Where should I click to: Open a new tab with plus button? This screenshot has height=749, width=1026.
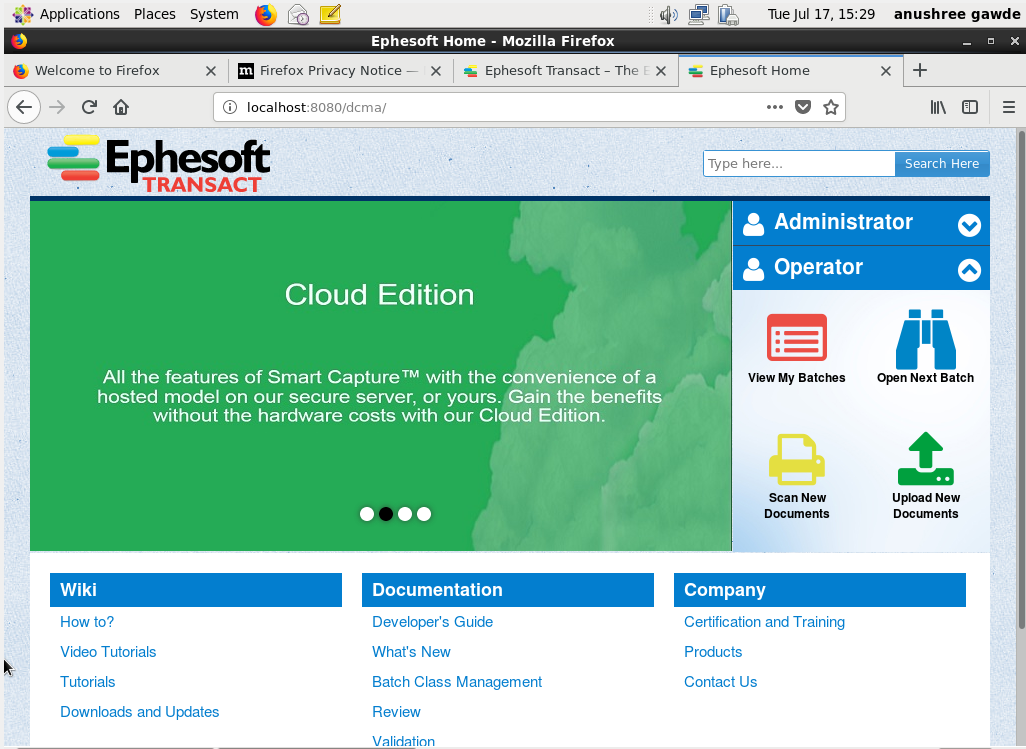coord(920,70)
